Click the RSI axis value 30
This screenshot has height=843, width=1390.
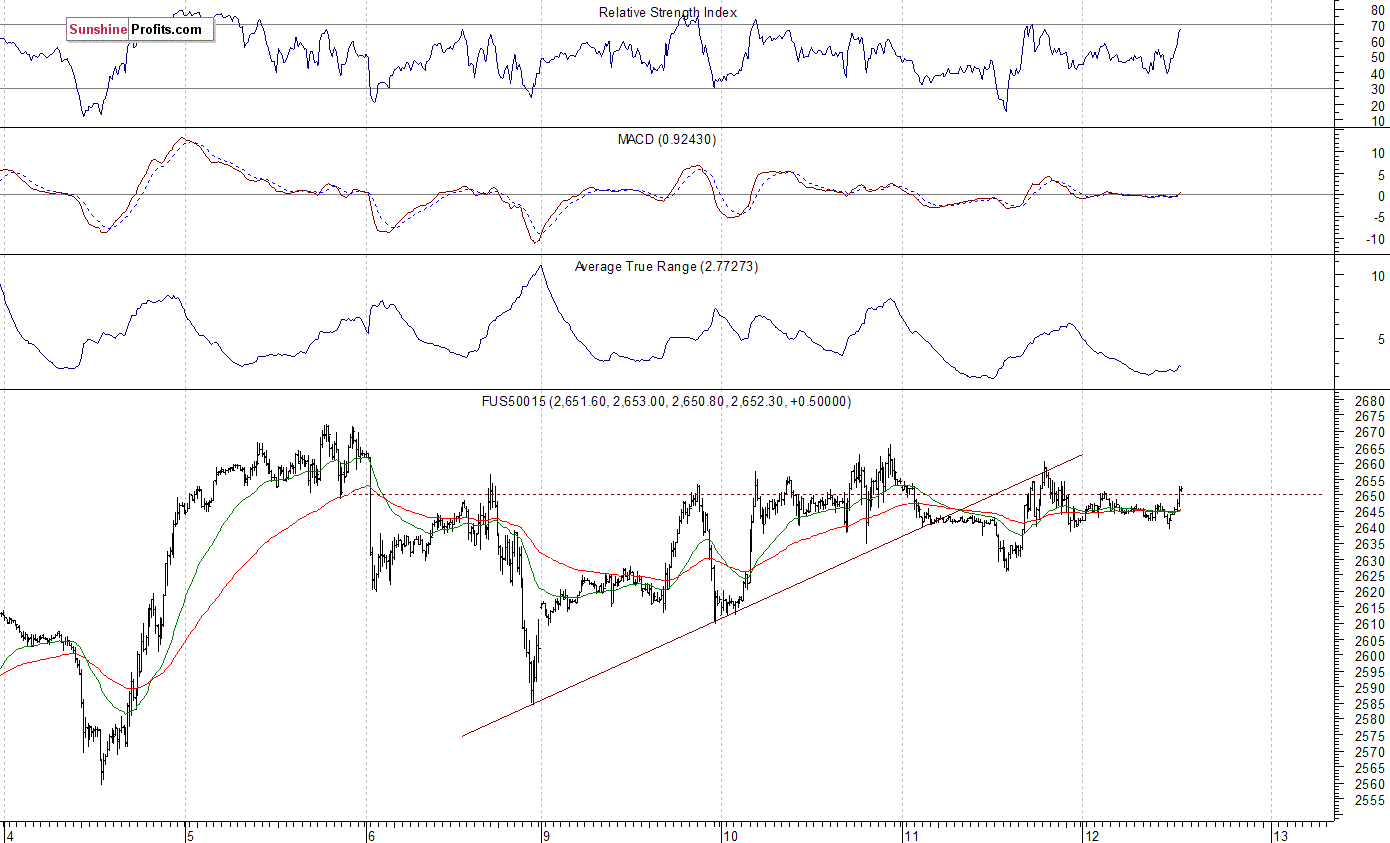pyautogui.click(x=1378, y=89)
